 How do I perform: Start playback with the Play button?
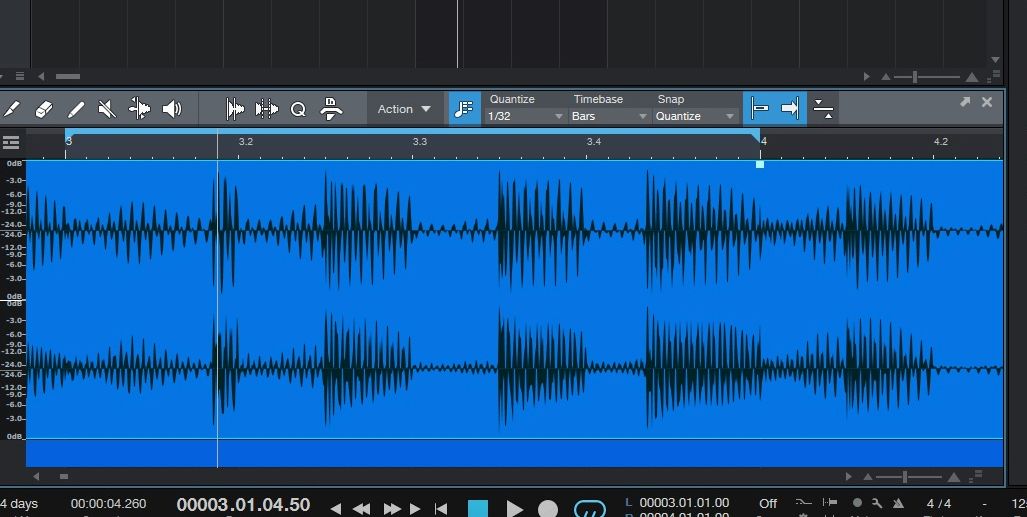point(515,508)
